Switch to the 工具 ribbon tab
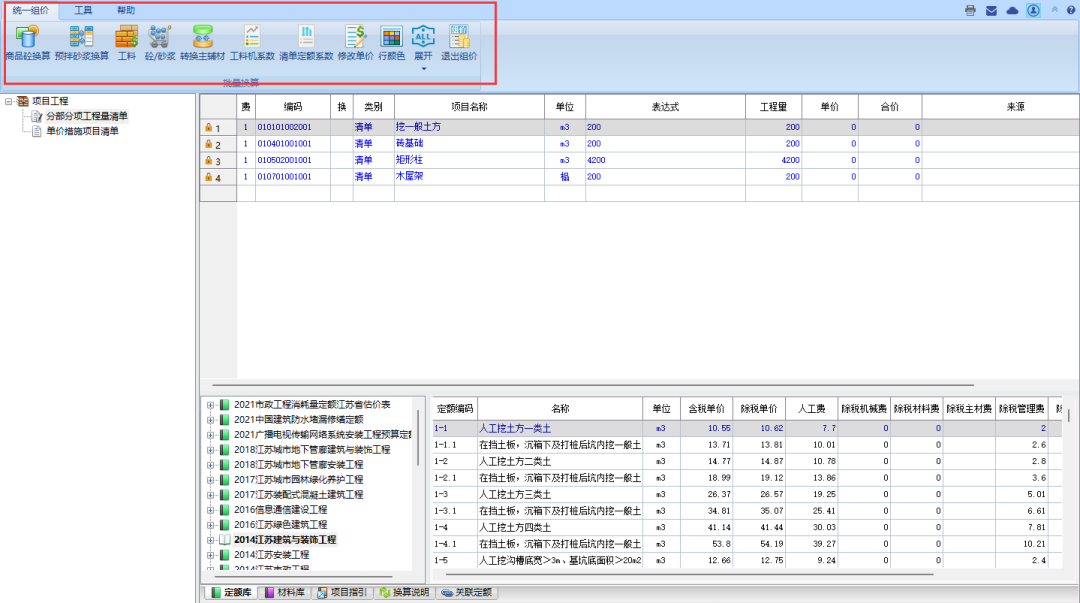 click(83, 10)
